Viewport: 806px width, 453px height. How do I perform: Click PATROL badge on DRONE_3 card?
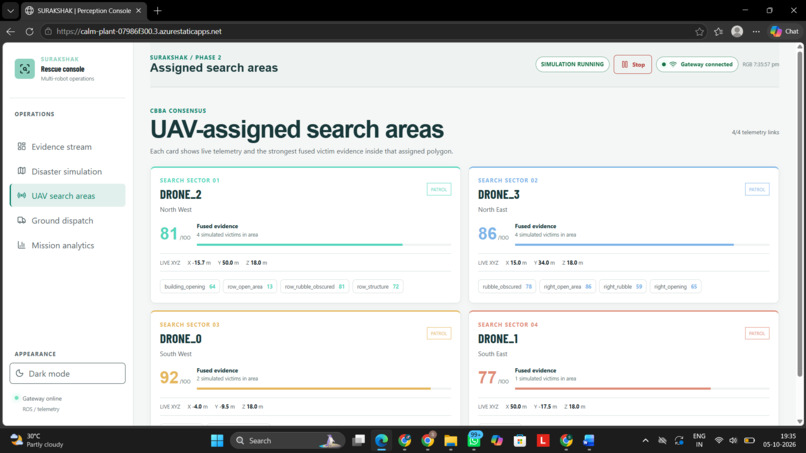pyautogui.click(x=757, y=189)
